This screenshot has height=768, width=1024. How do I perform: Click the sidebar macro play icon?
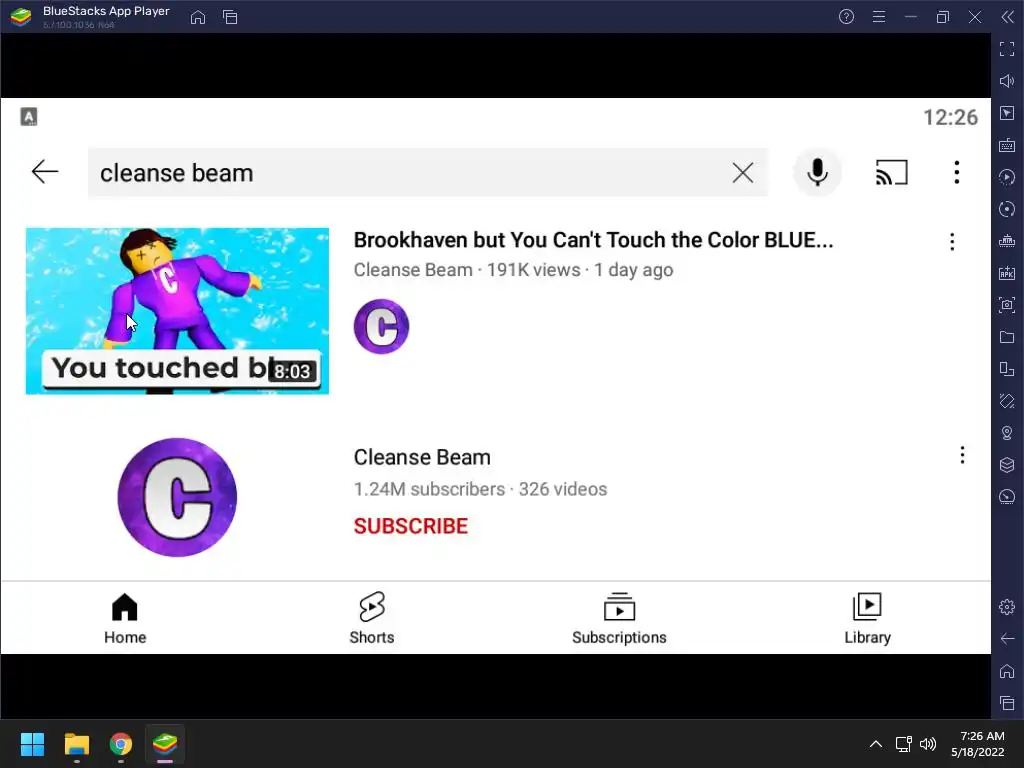(1007, 177)
